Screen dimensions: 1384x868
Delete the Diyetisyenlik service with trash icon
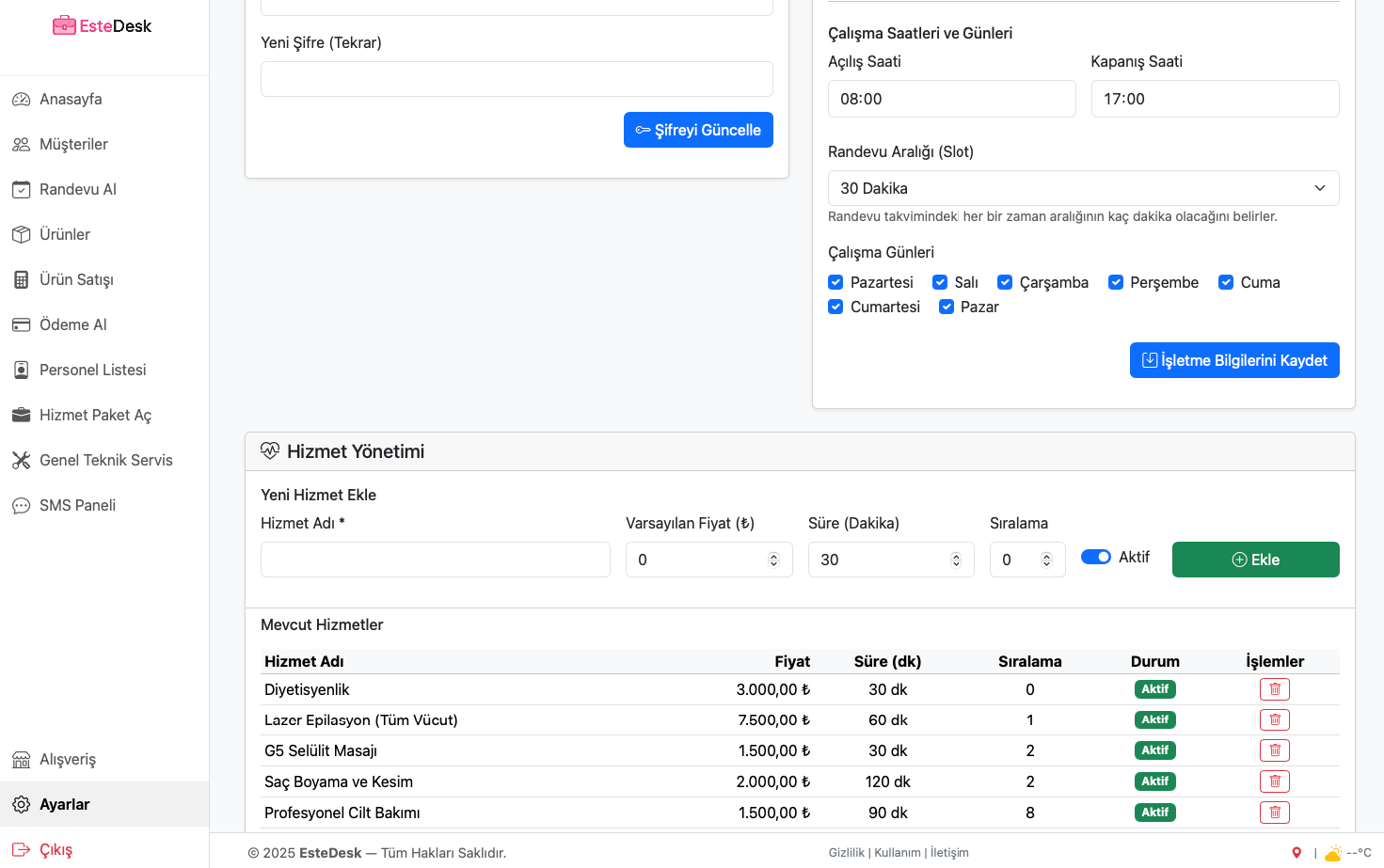[x=1274, y=689]
